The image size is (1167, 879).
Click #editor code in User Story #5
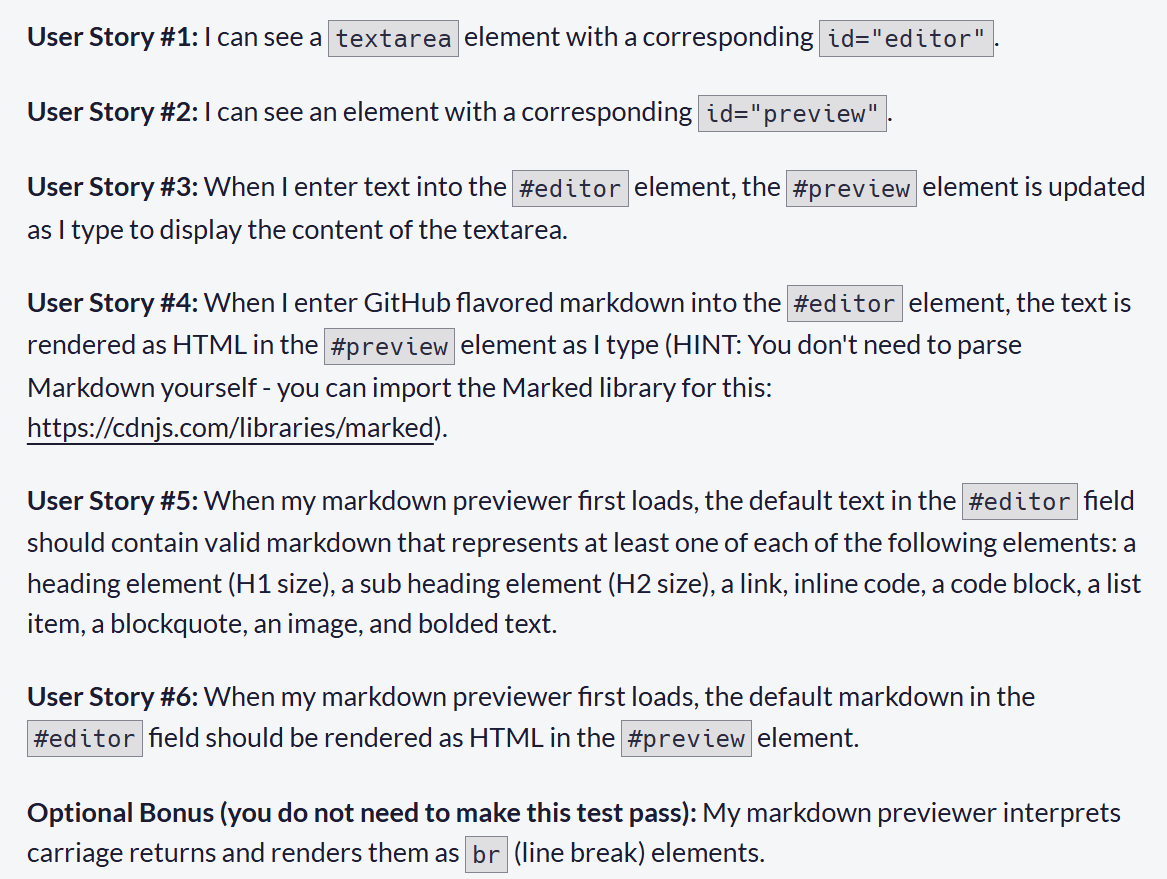[1019, 501]
